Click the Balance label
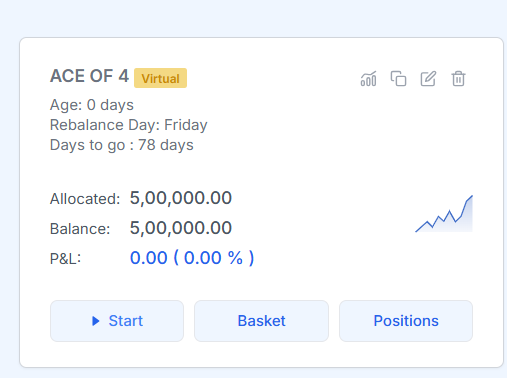This screenshot has height=378, width=507. pos(80,229)
